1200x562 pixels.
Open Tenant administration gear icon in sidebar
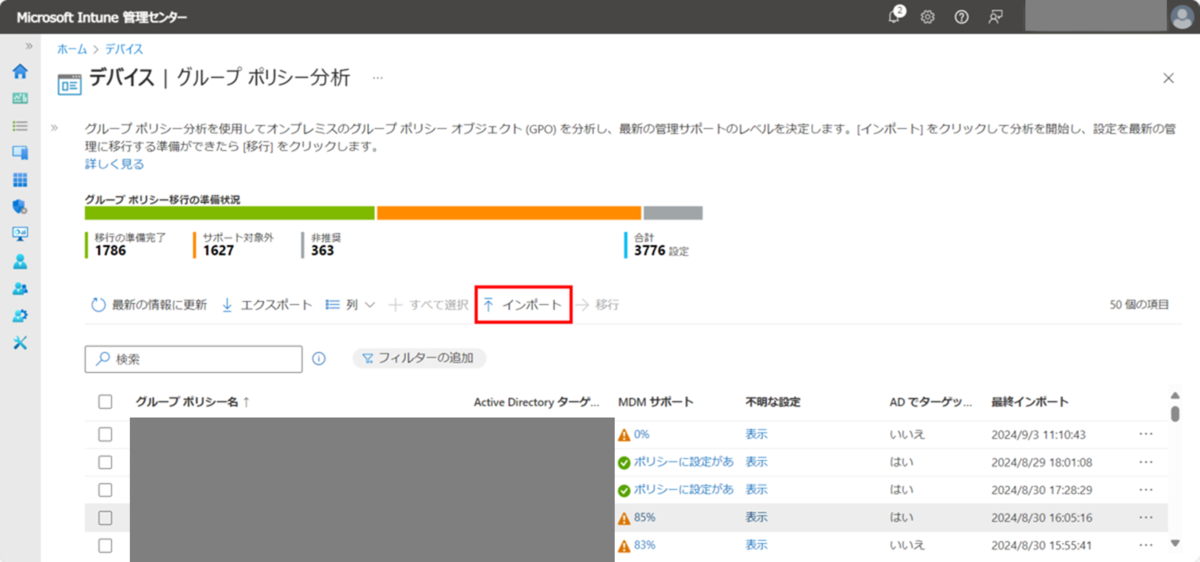[x=19, y=316]
